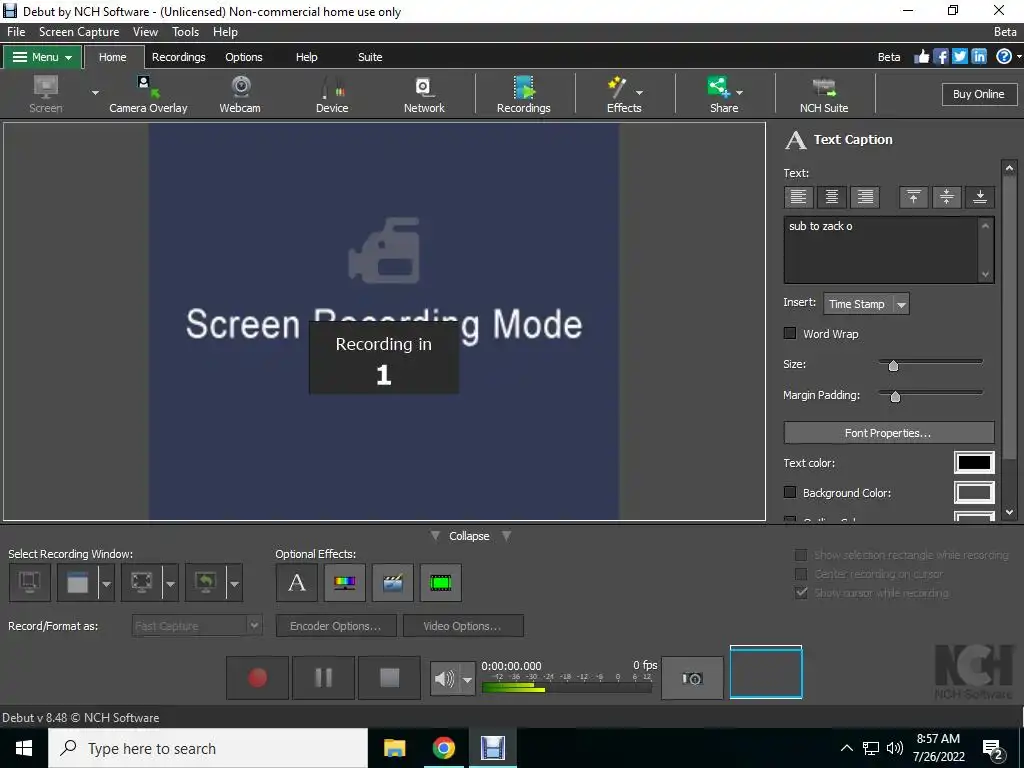Align caption text right
Viewport: 1024px width, 768px height.
point(865,197)
